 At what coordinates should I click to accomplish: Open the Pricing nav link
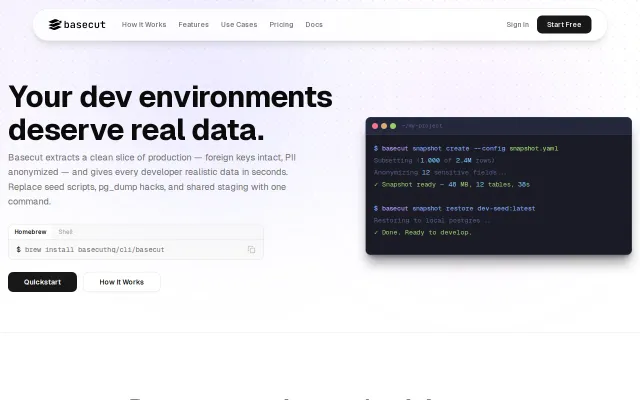pyautogui.click(x=281, y=24)
